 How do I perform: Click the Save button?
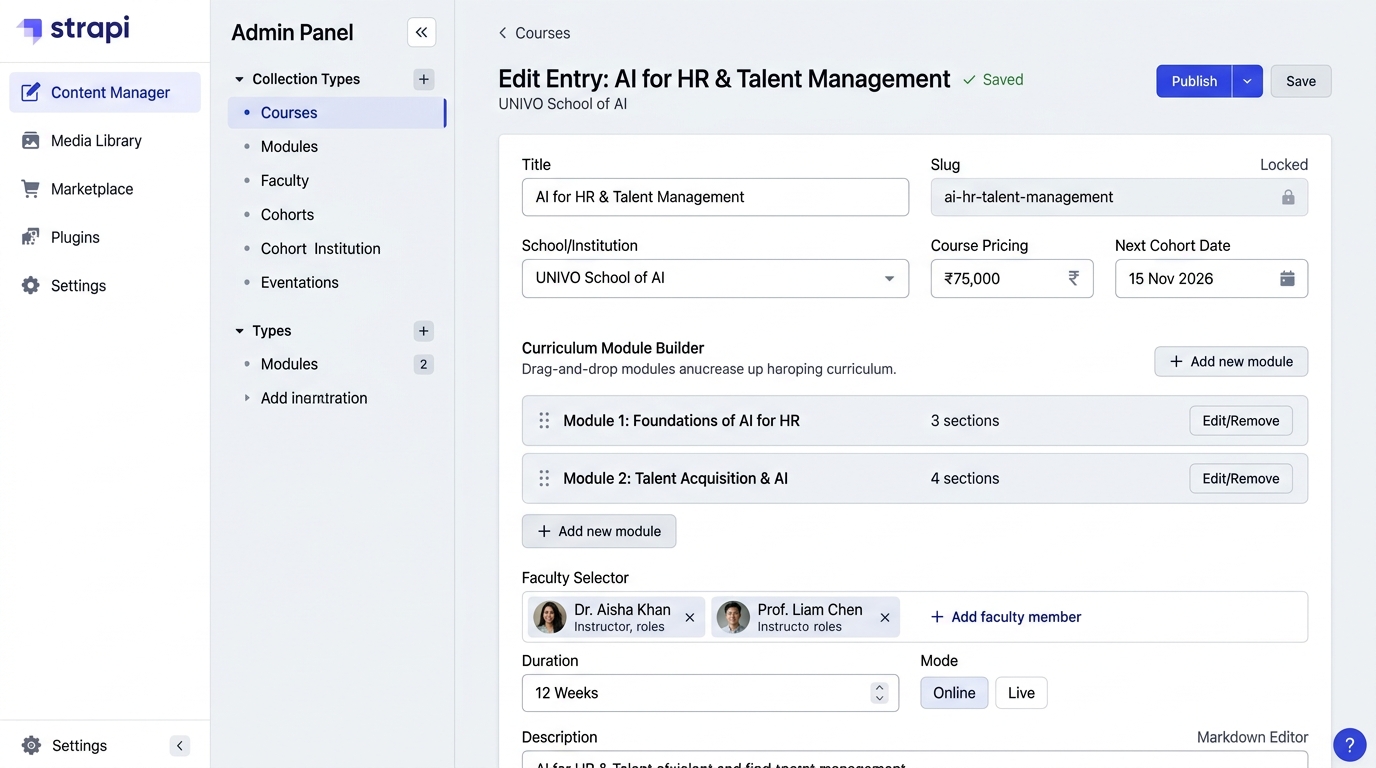click(x=1301, y=81)
